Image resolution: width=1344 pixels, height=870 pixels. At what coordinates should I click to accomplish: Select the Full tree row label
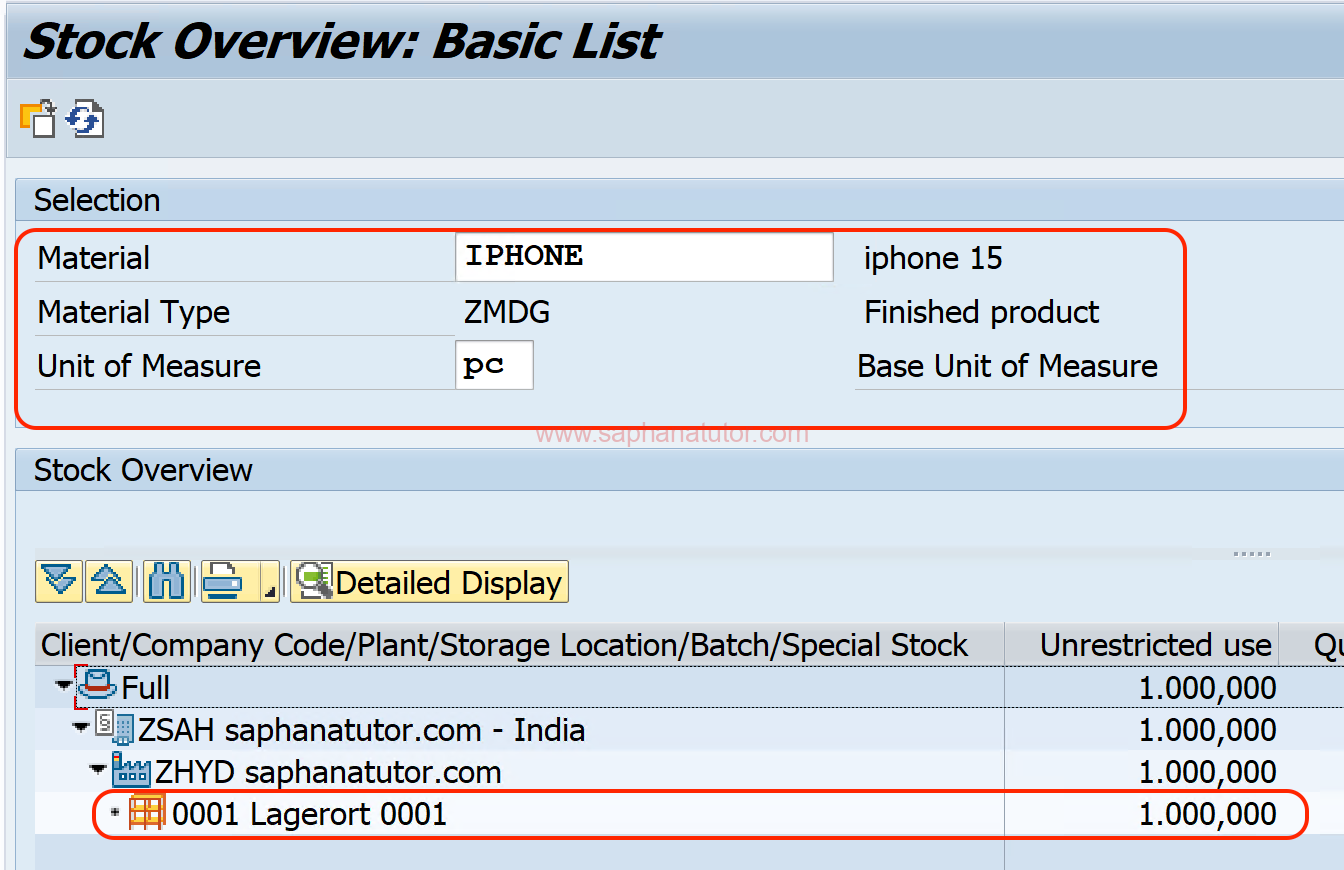[146, 688]
